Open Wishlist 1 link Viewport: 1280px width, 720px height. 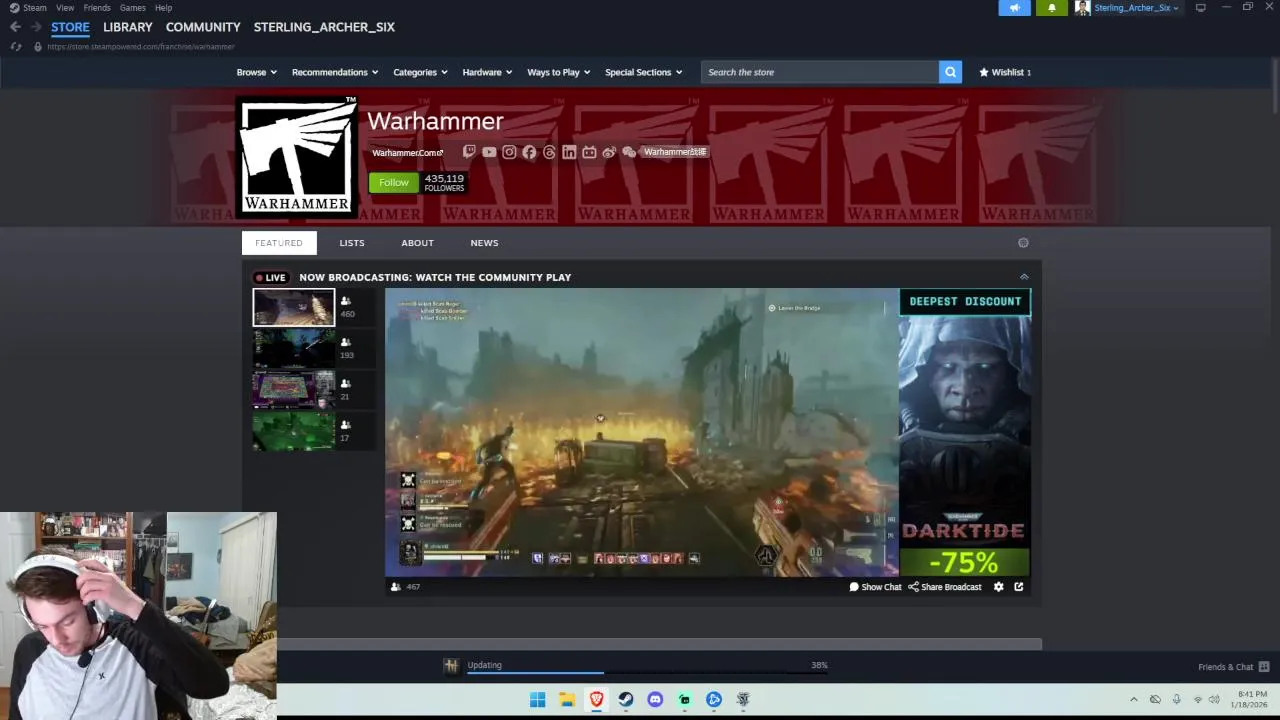1005,72
